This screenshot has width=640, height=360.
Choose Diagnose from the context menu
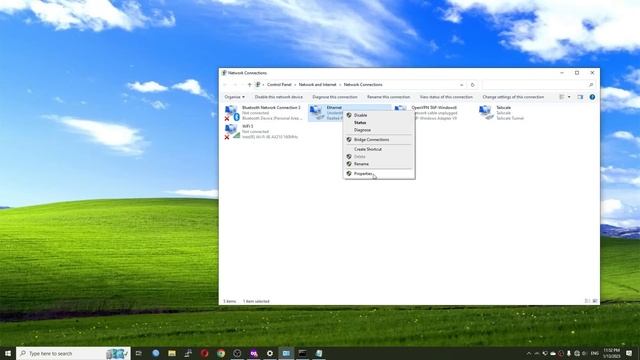379,130
